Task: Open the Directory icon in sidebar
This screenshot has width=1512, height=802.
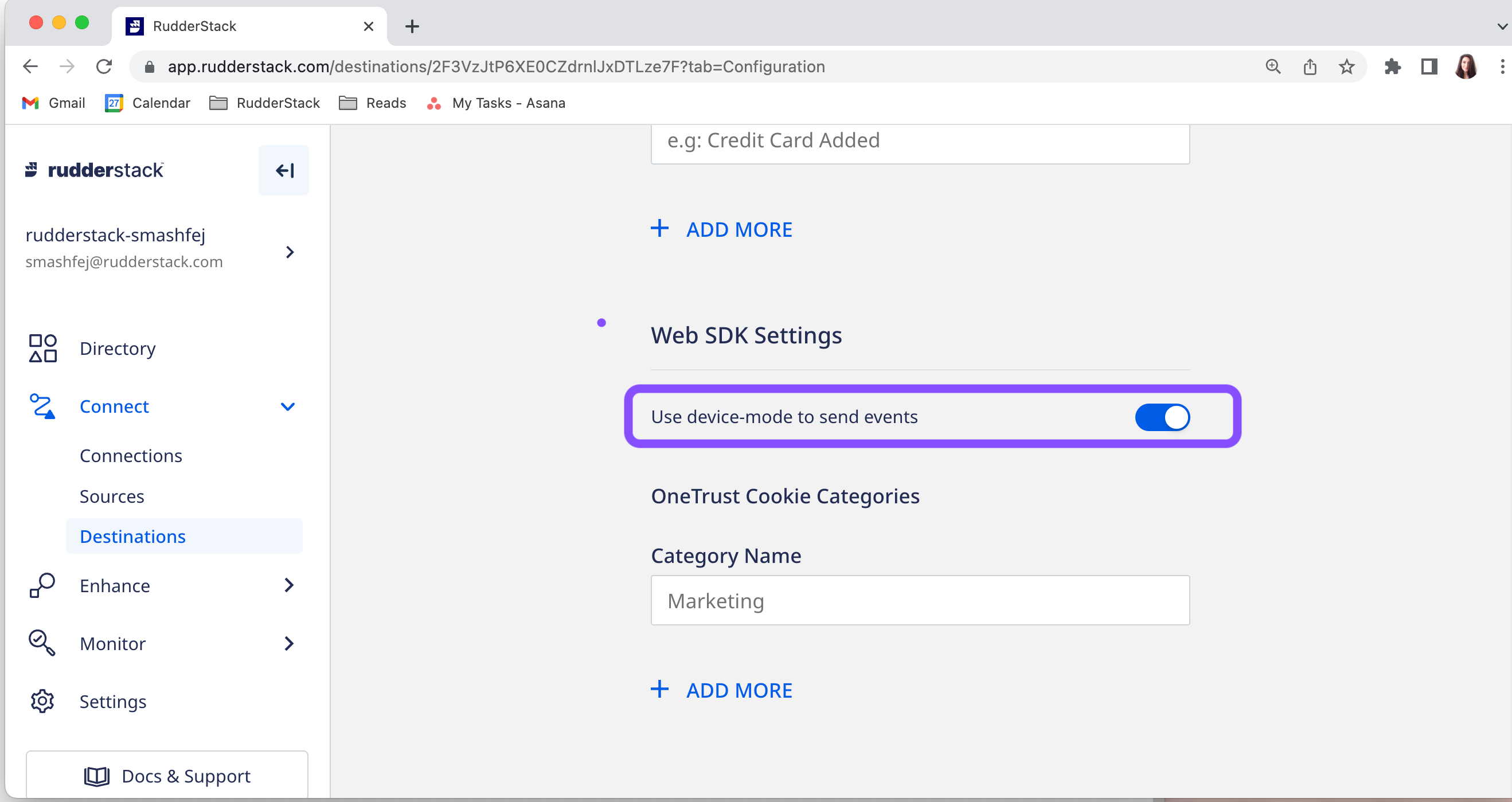Action: click(43, 348)
